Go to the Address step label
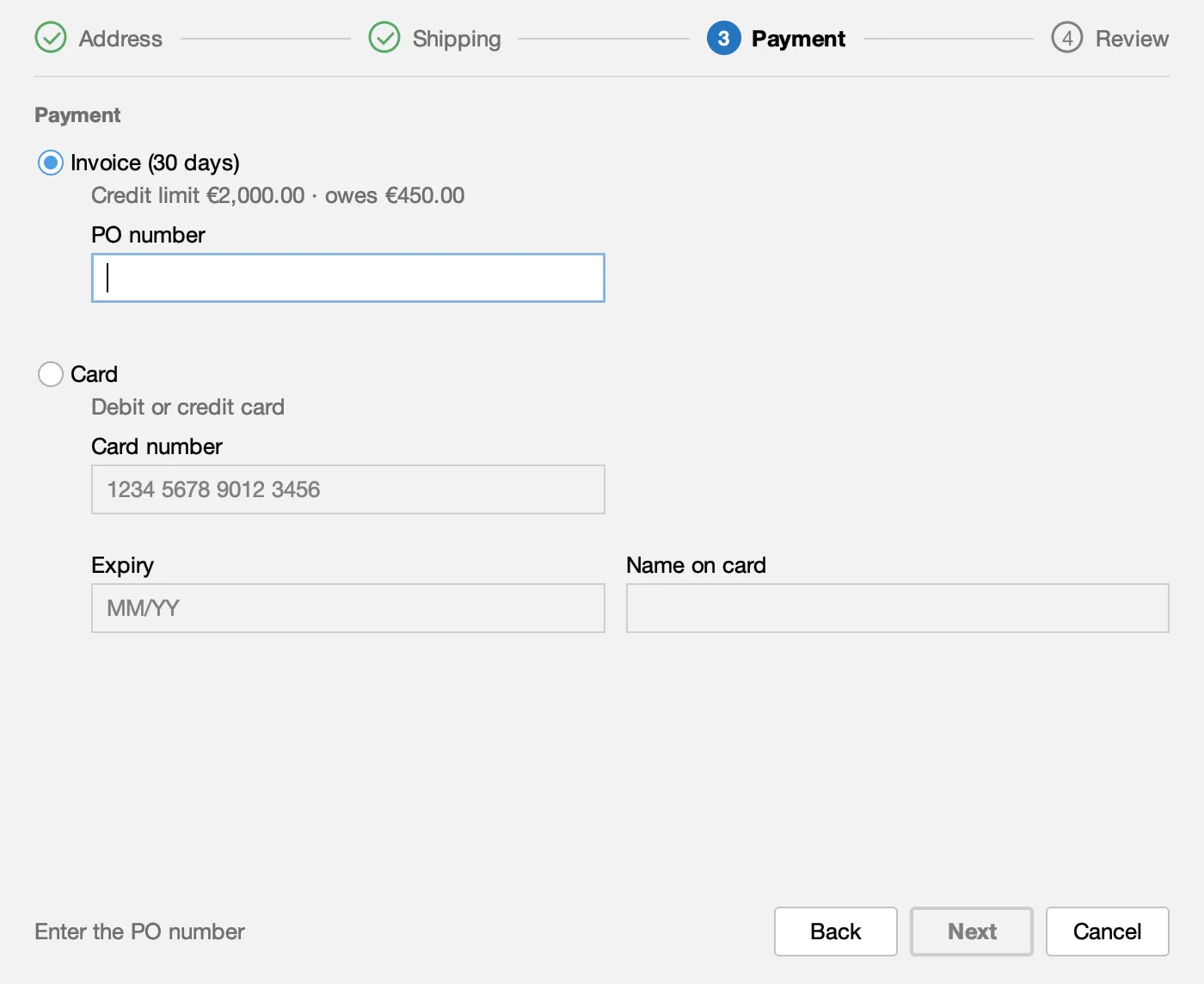The width and height of the screenshot is (1204, 984). pos(120,39)
